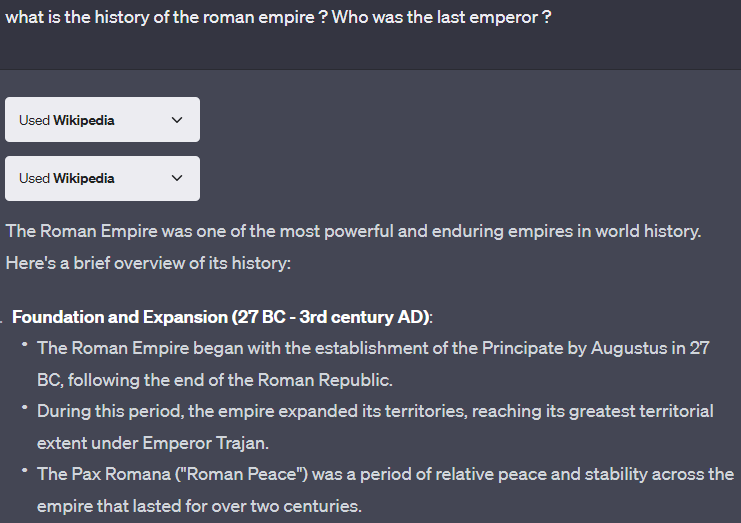Click 'Emperor Trajan' in the second bullet
Image resolution: width=741 pixels, height=523 pixels.
point(205,443)
